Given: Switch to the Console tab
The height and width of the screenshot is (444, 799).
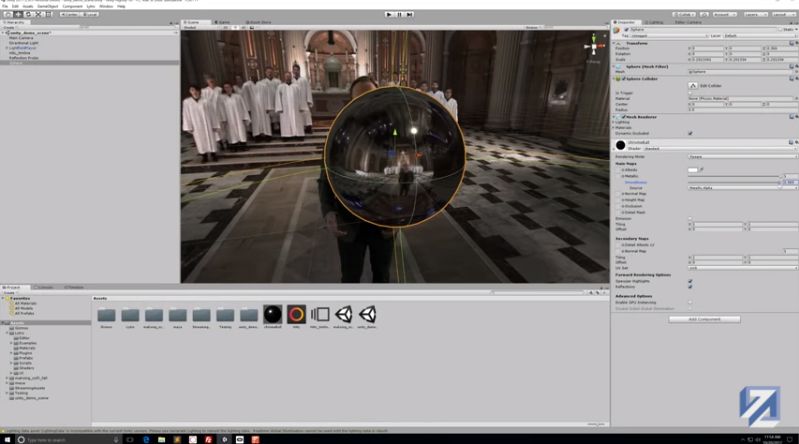Looking at the screenshot, I should click(46, 288).
